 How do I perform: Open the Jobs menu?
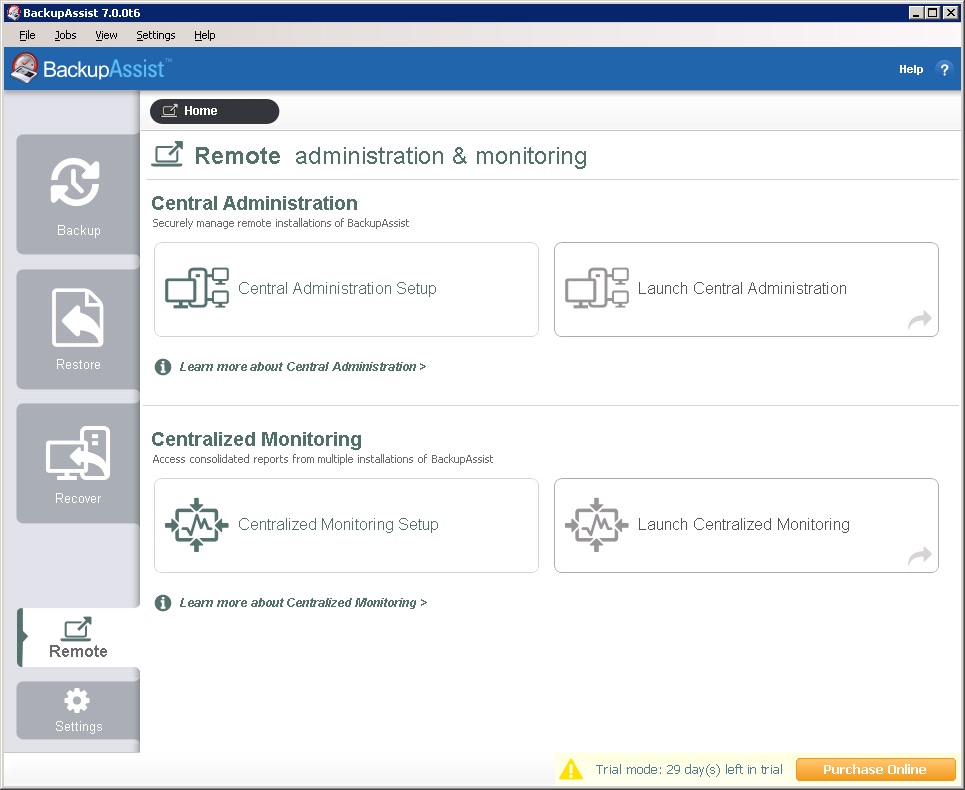click(65, 35)
